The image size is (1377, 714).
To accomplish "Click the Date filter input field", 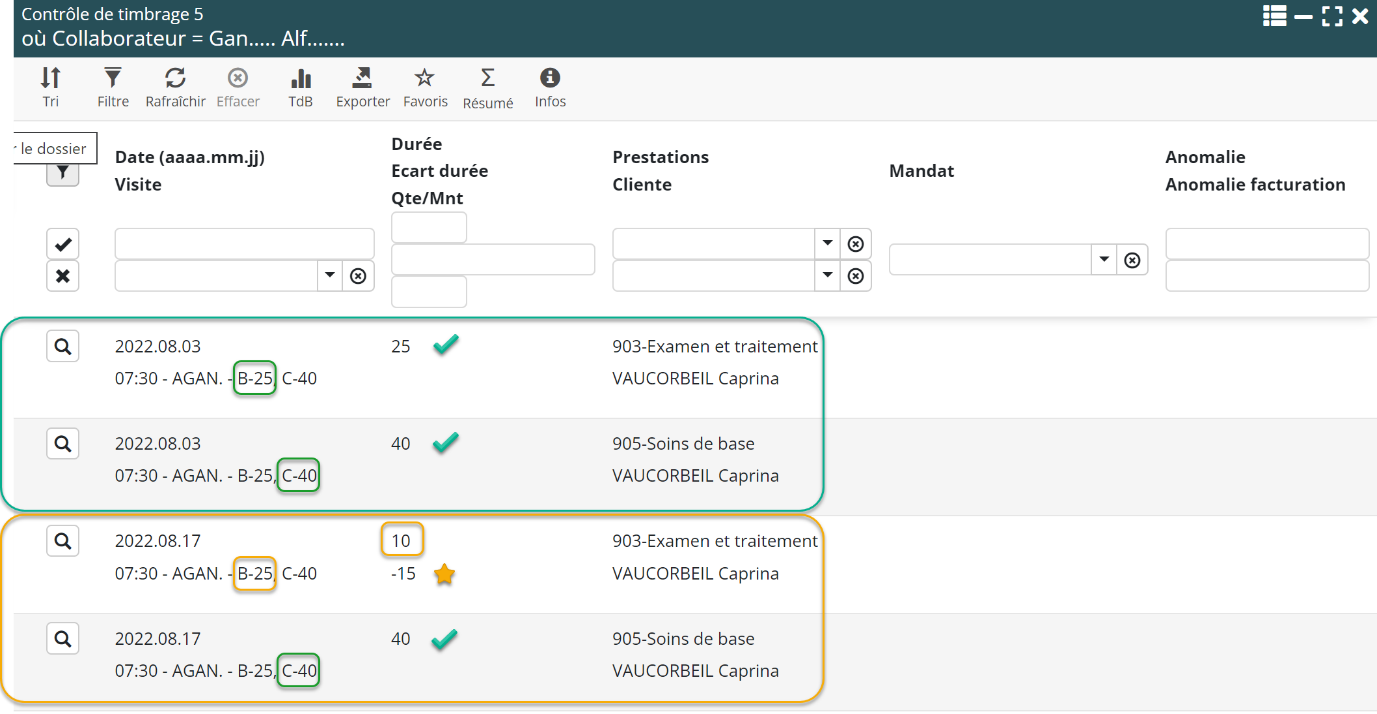I will 244,244.
